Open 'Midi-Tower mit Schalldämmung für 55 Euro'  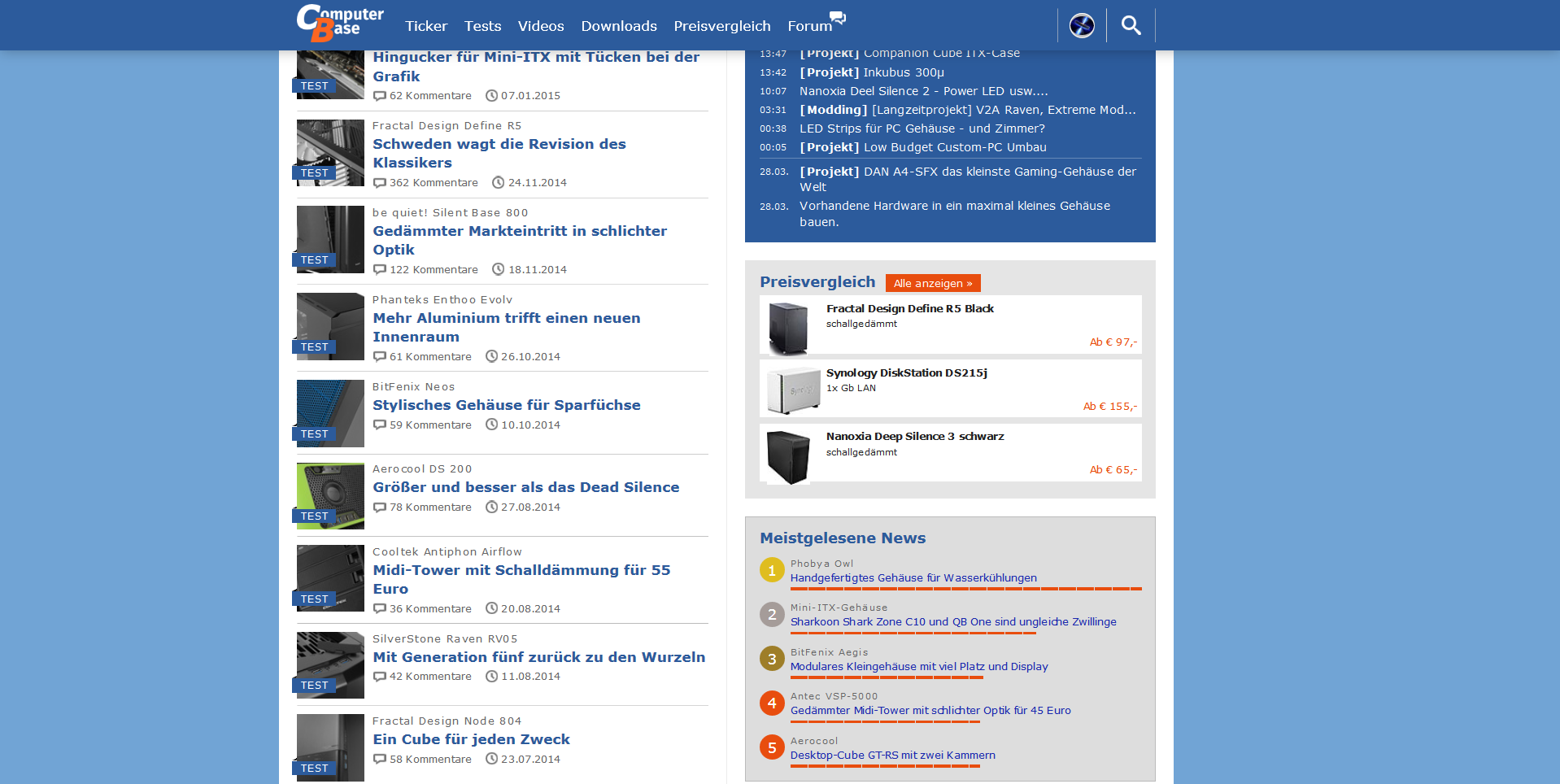[521, 579]
